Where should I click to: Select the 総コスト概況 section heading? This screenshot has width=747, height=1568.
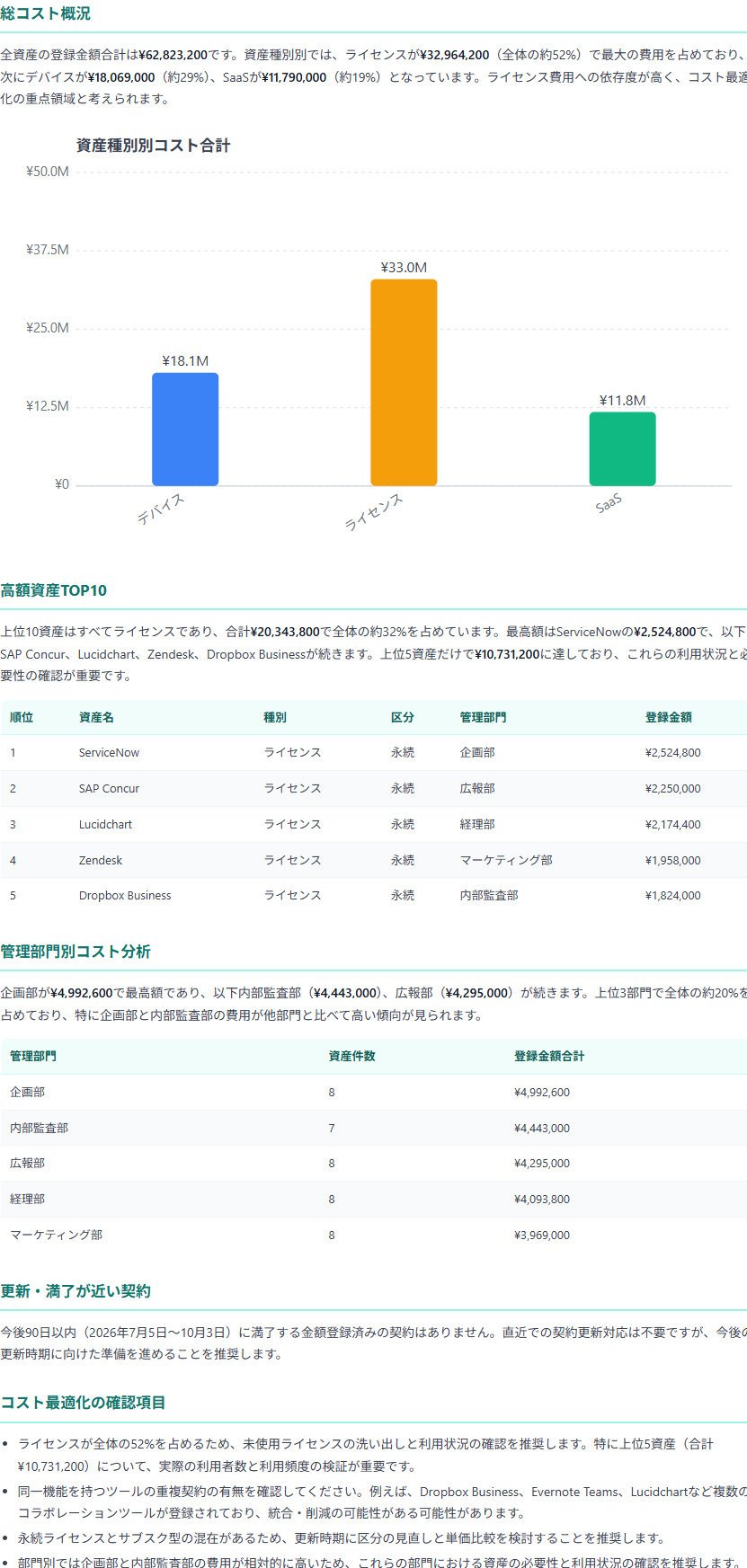click(45, 13)
